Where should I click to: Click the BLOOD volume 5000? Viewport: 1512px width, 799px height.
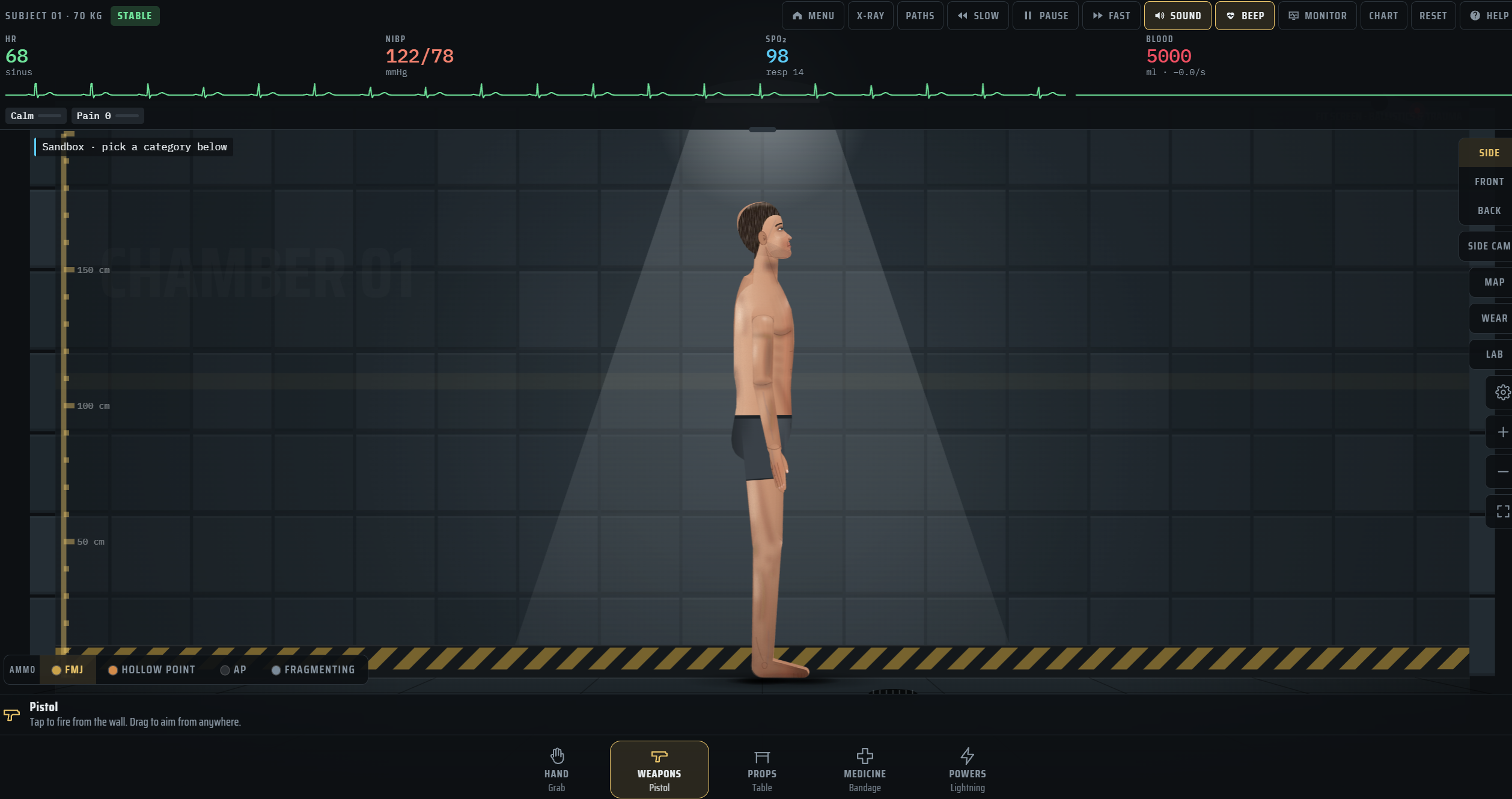pyautogui.click(x=1168, y=56)
